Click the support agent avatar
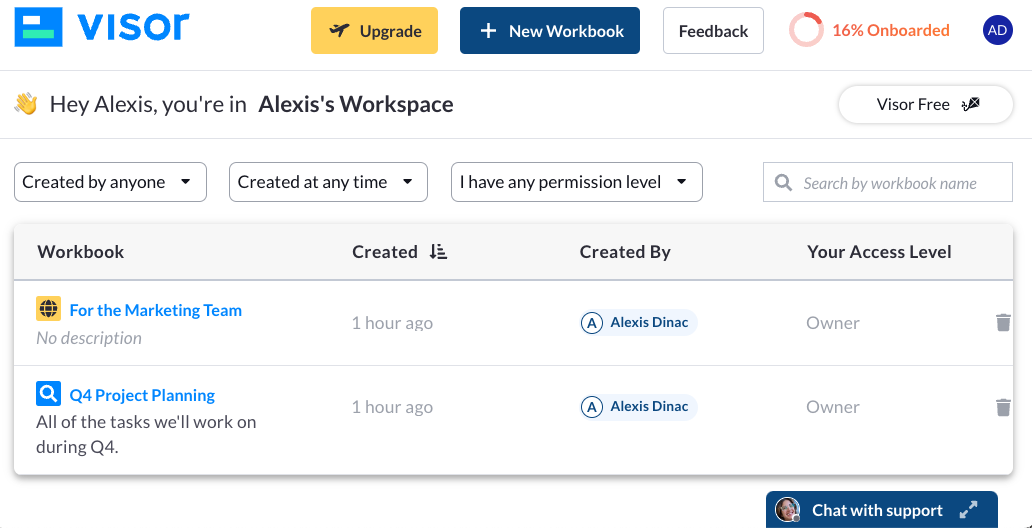The image size is (1032, 528). point(787,510)
